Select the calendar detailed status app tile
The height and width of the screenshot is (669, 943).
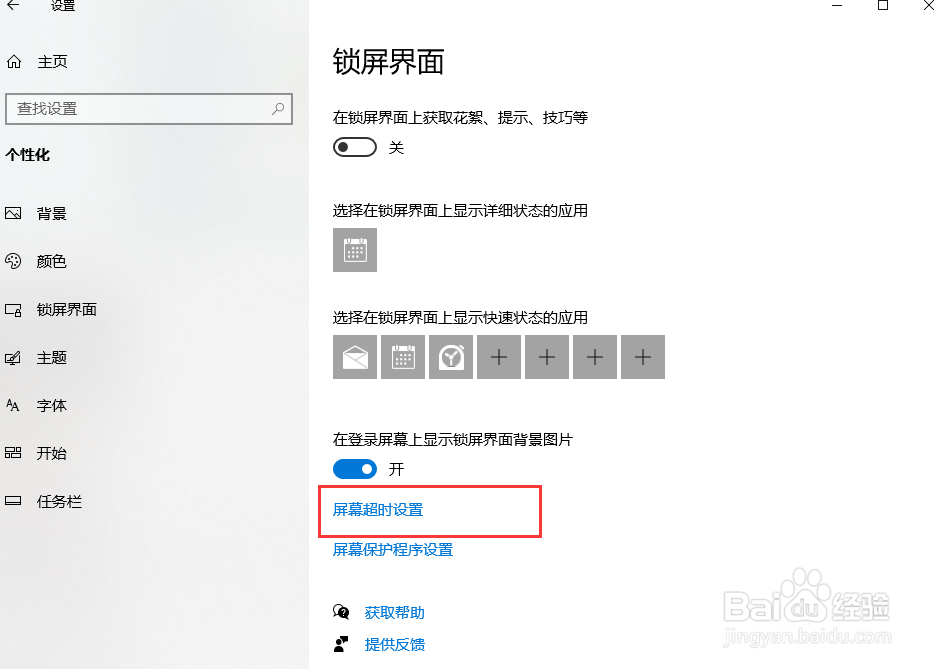pyautogui.click(x=355, y=250)
